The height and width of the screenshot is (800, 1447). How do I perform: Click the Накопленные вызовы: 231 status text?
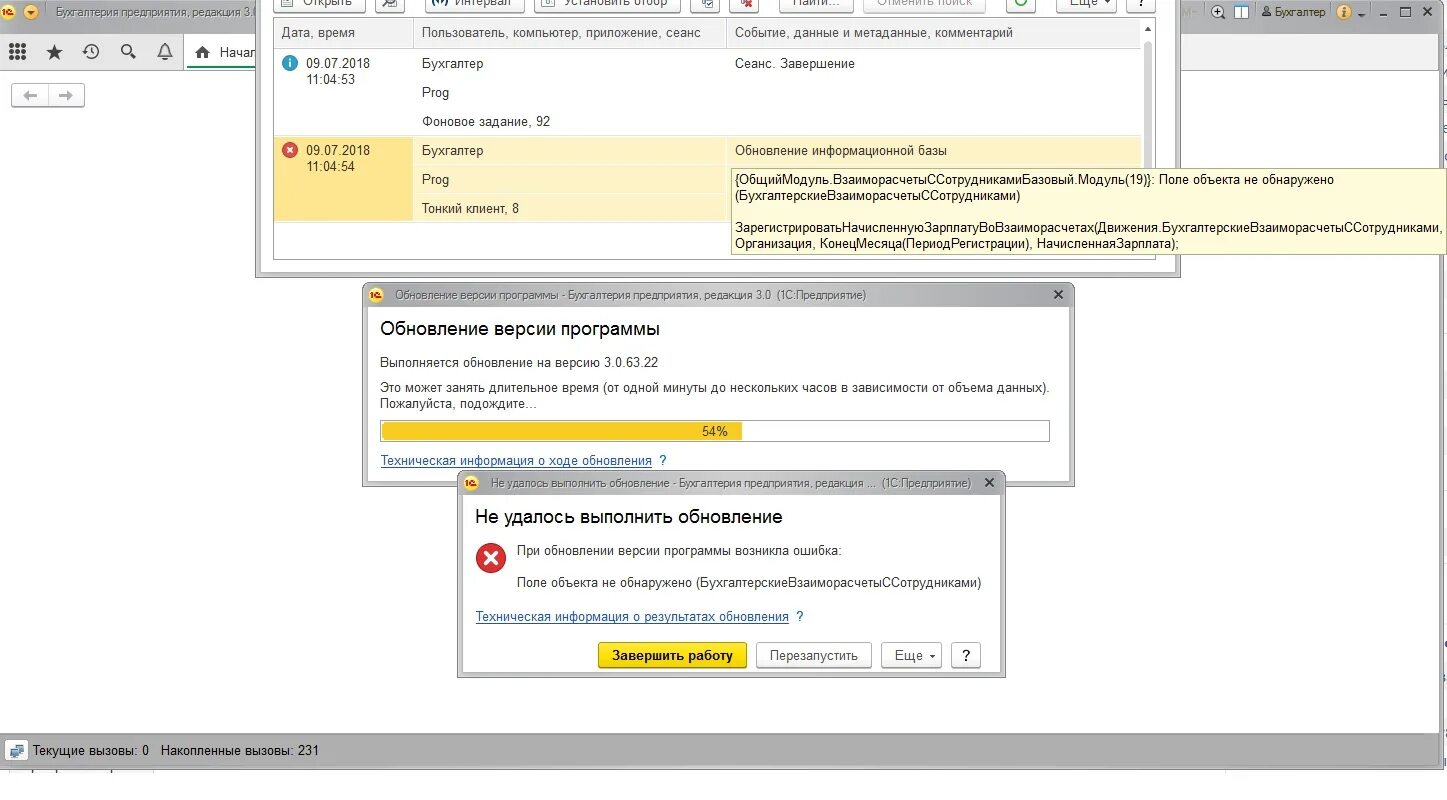point(240,750)
